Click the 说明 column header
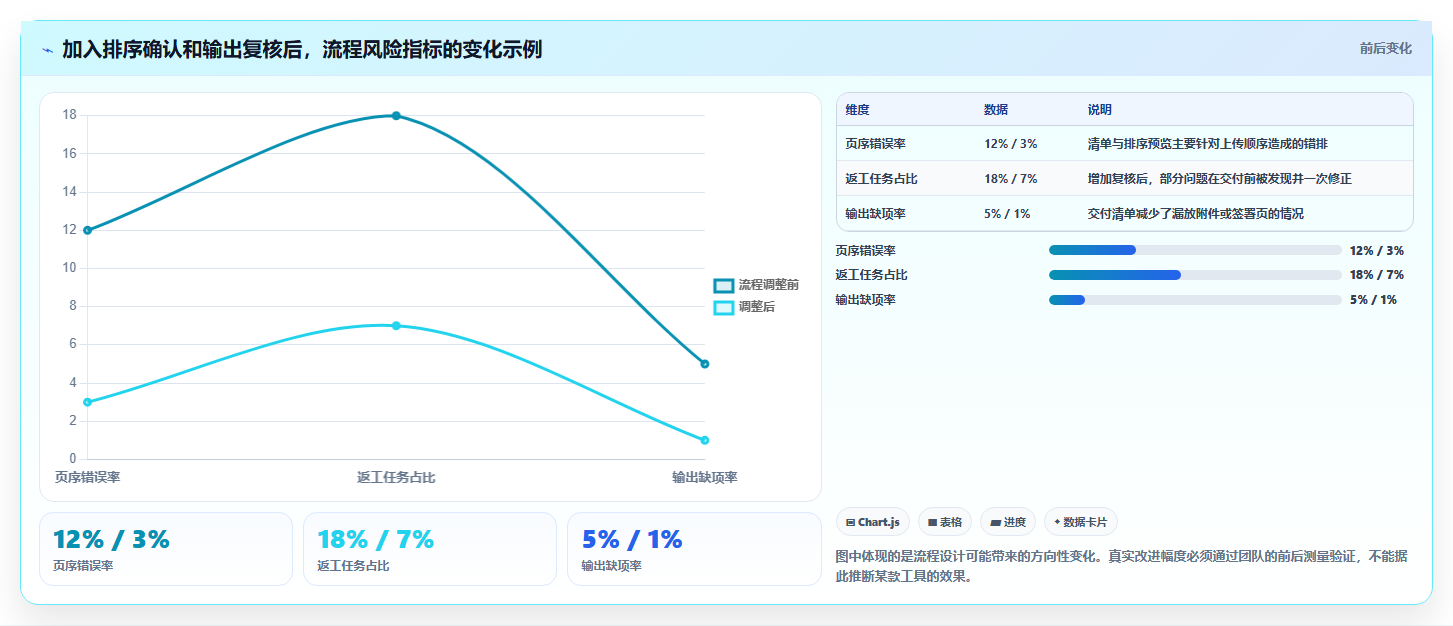 1100,110
